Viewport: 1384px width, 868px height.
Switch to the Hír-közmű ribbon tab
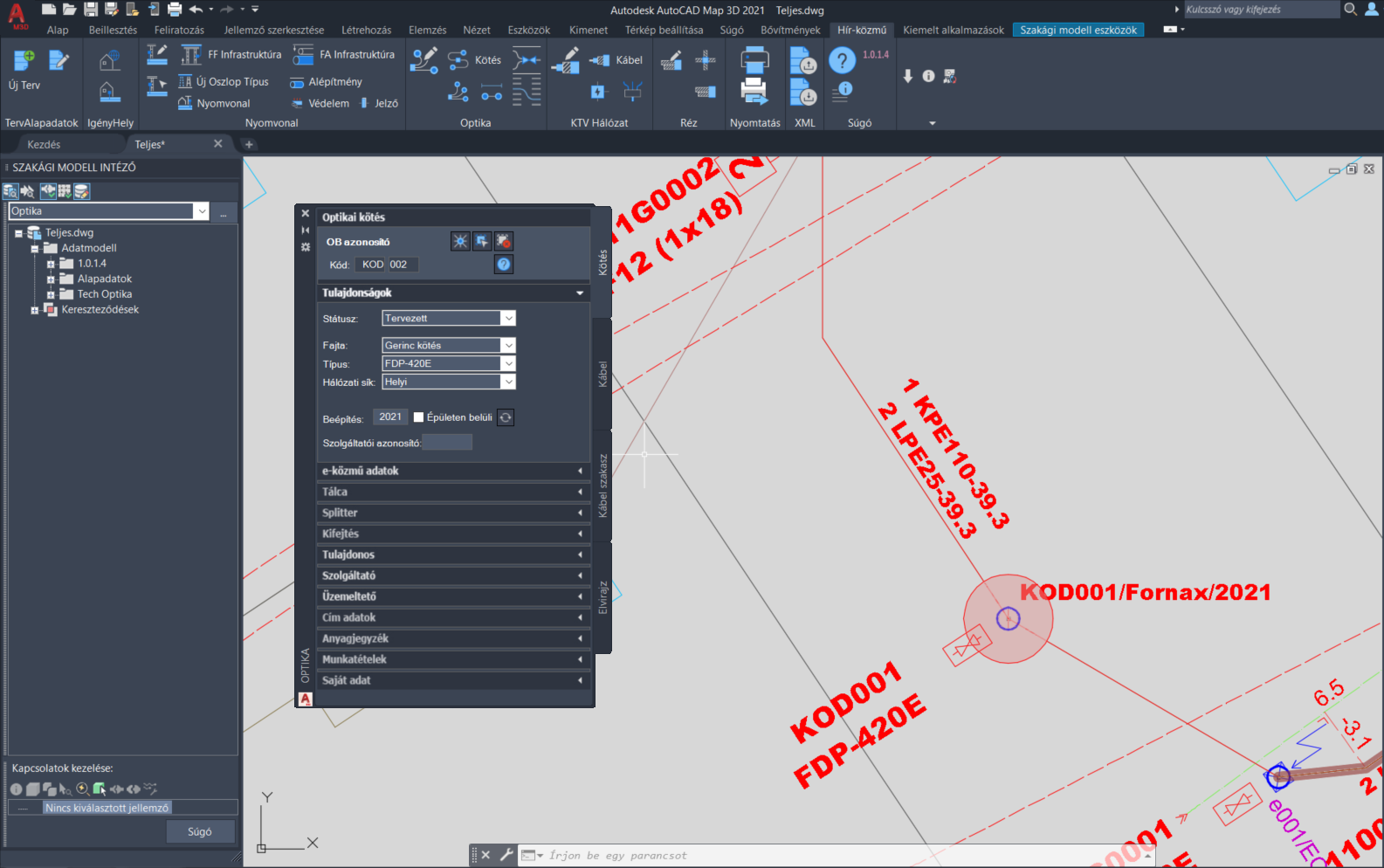click(862, 30)
